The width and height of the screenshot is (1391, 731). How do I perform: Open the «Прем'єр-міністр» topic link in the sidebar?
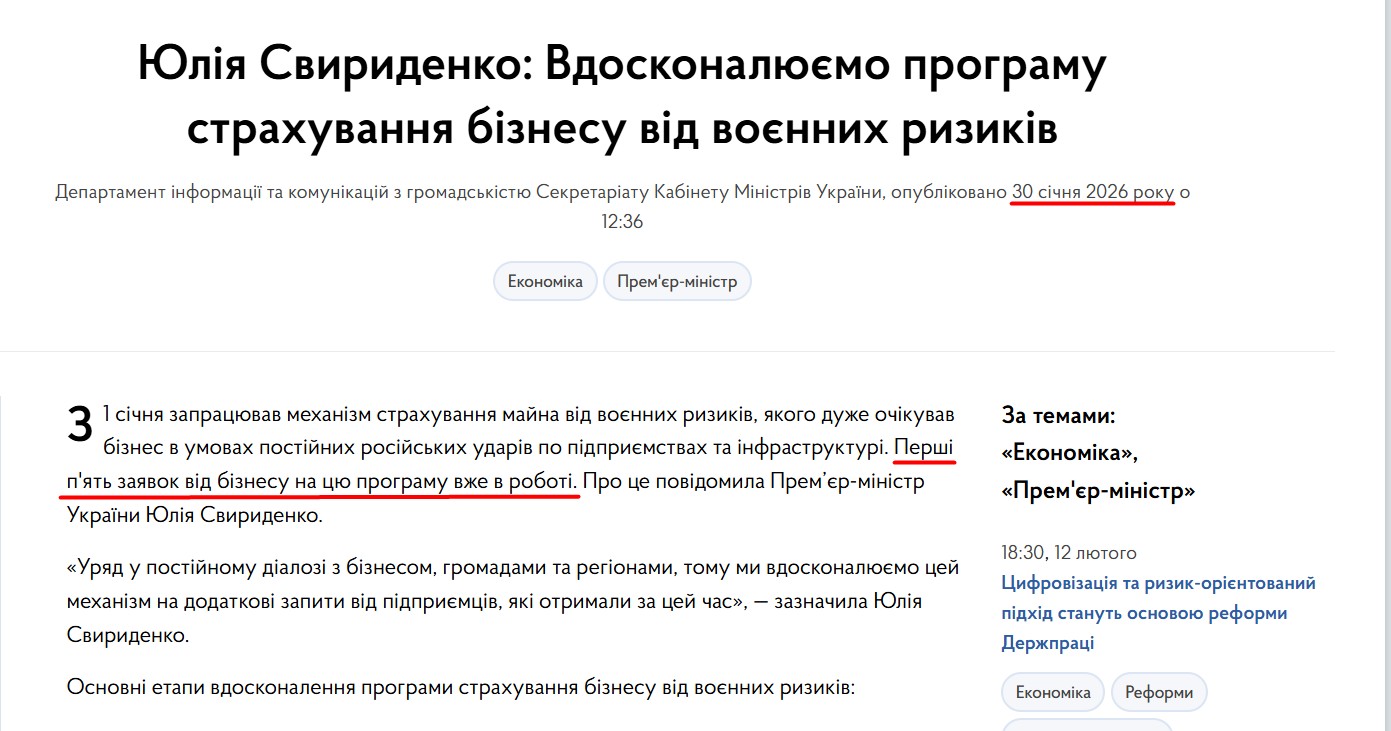click(1097, 492)
